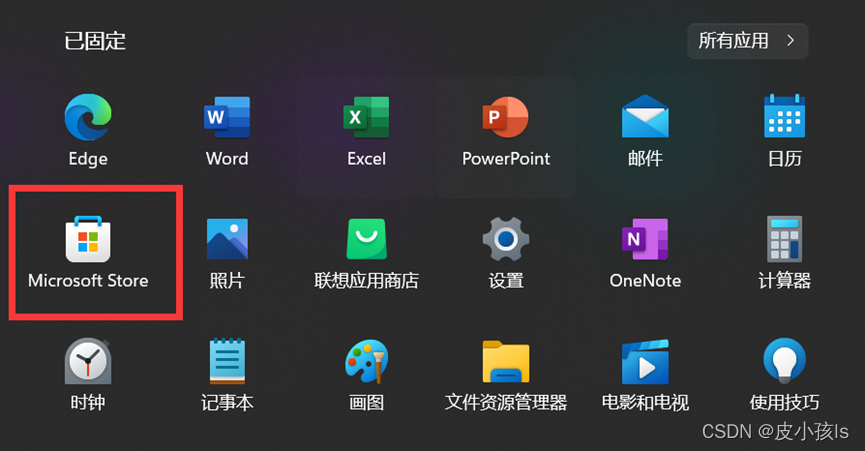Launch the Microsoft Store icon

(x=88, y=239)
